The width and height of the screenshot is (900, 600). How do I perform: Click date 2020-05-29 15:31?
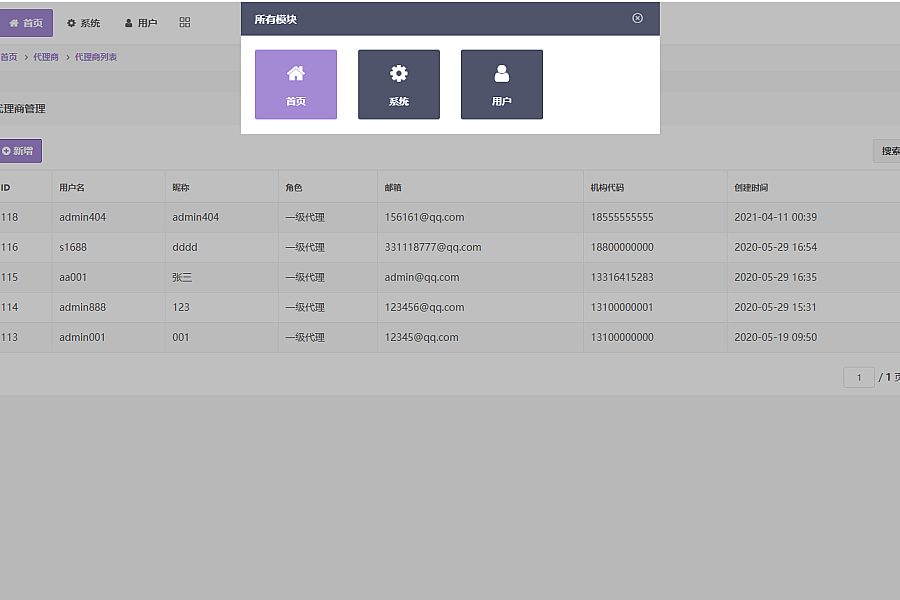tap(775, 307)
